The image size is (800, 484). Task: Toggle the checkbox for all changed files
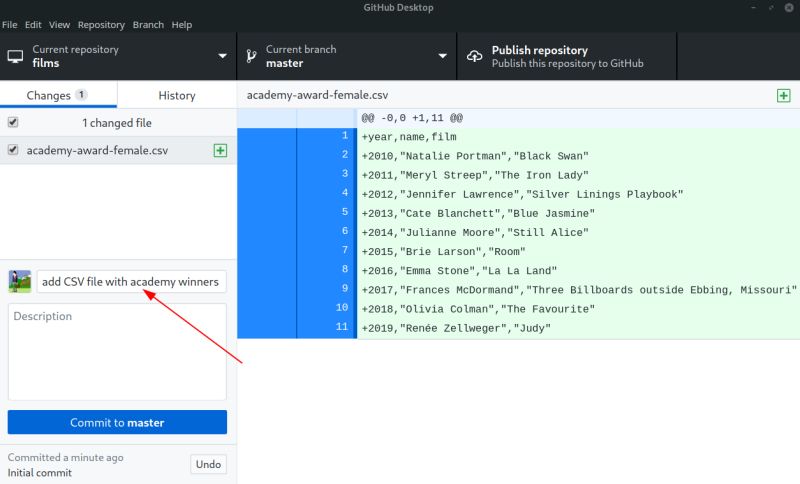coord(13,122)
